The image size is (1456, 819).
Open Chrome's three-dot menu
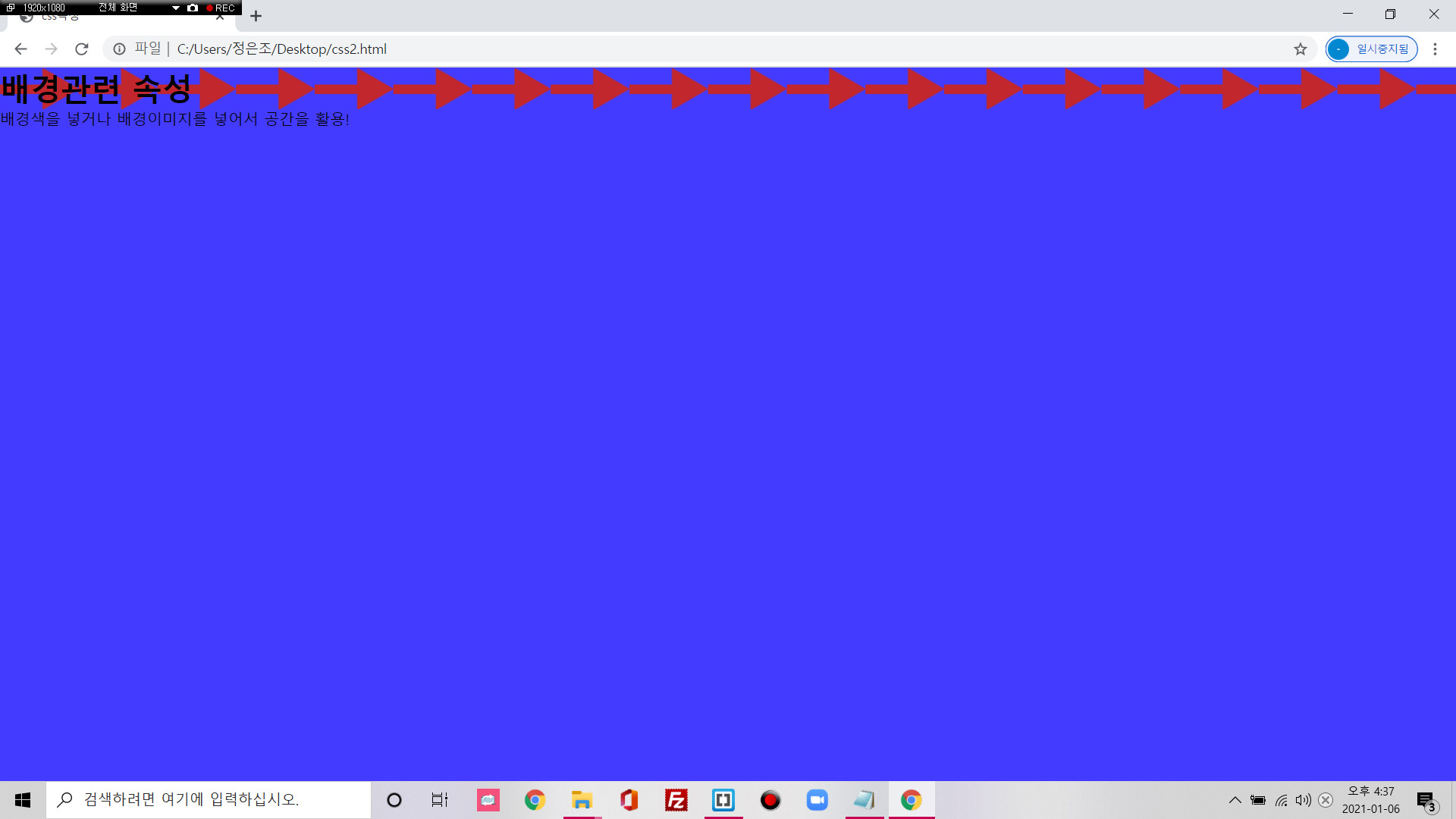point(1435,49)
